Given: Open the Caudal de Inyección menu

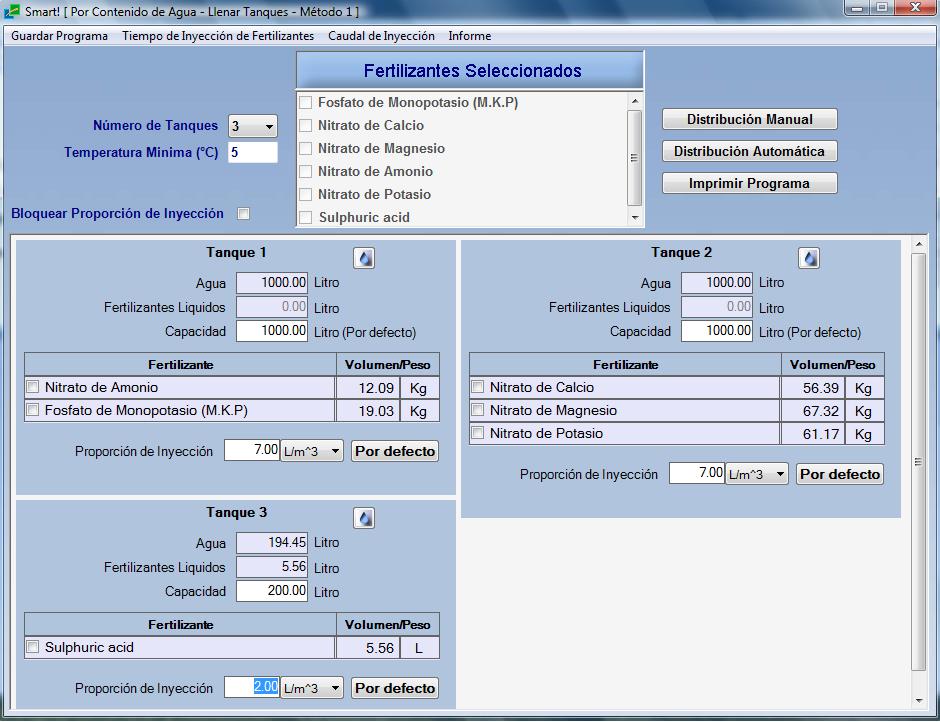Looking at the screenshot, I should pyautogui.click(x=381, y=36).
